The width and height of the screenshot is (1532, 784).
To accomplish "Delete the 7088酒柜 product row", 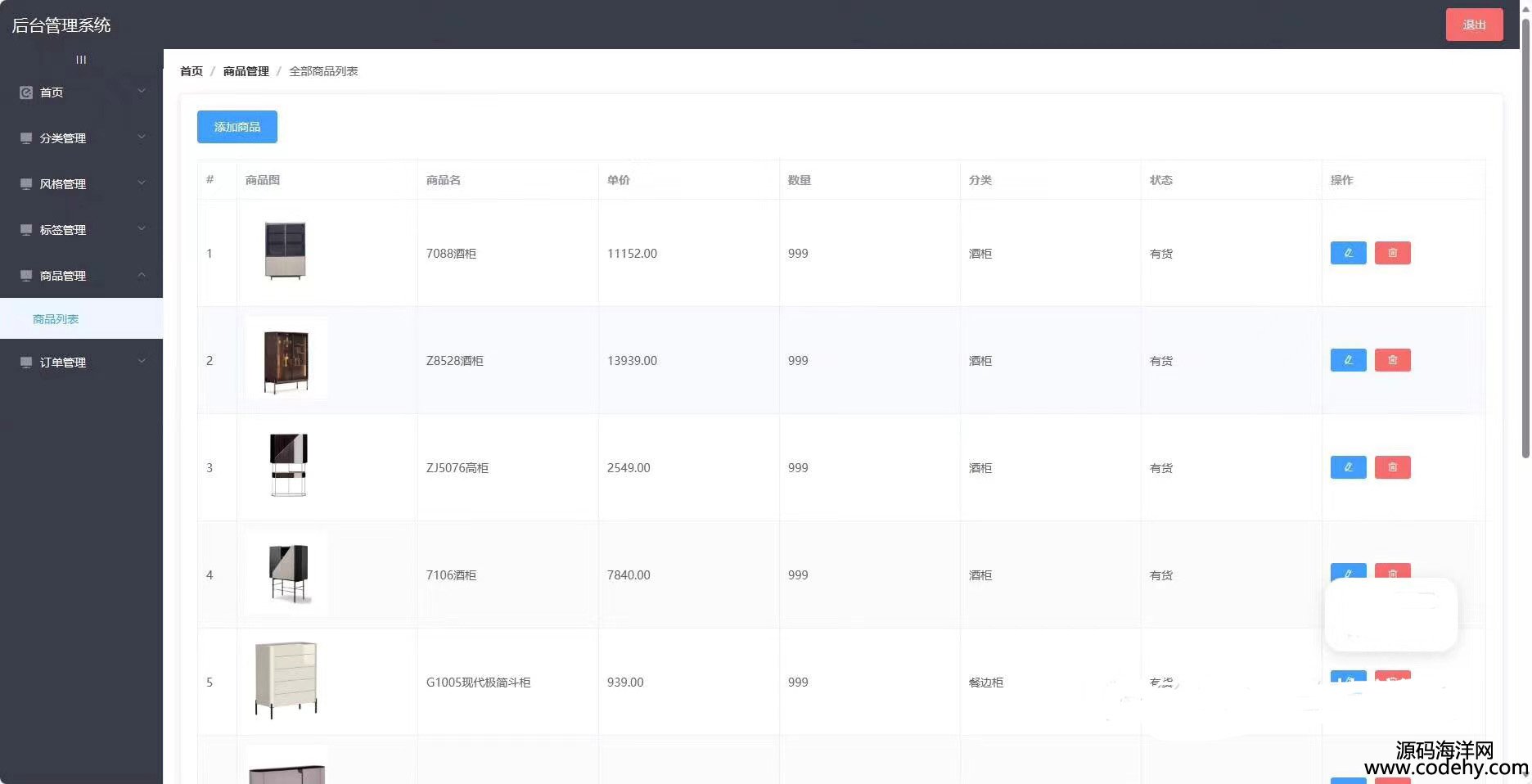I will (x=1392, y=253).
